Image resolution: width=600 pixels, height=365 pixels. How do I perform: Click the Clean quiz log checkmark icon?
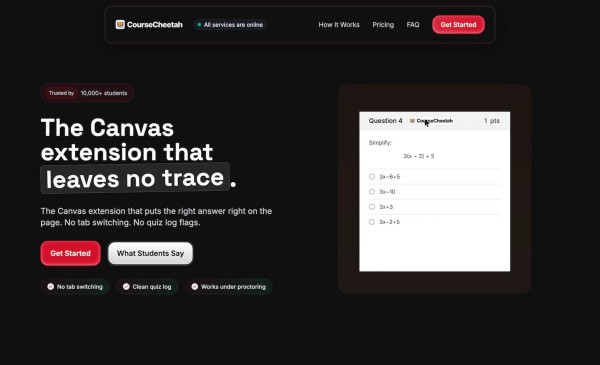pos(126,287)
